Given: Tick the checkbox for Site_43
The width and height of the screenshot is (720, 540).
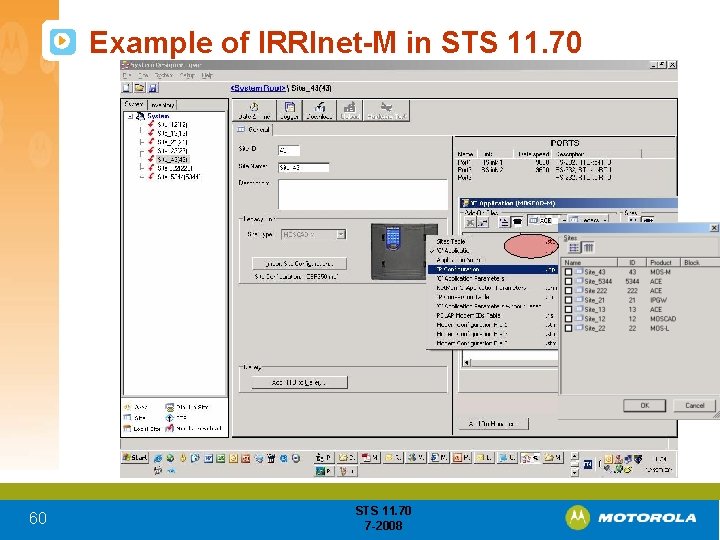Looking at the screenshot, I should pos(568,272).
